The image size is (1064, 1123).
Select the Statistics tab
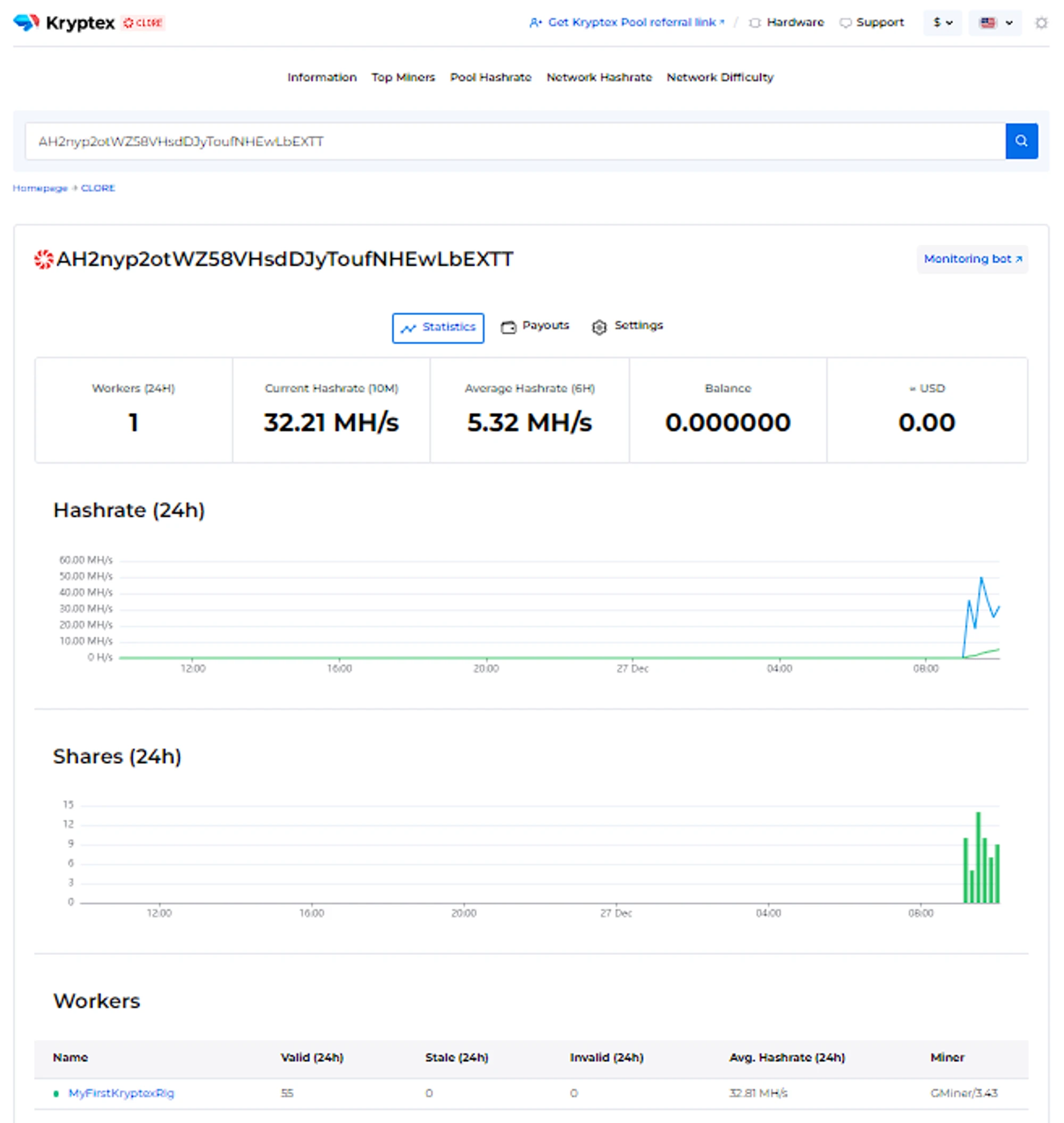438,327
